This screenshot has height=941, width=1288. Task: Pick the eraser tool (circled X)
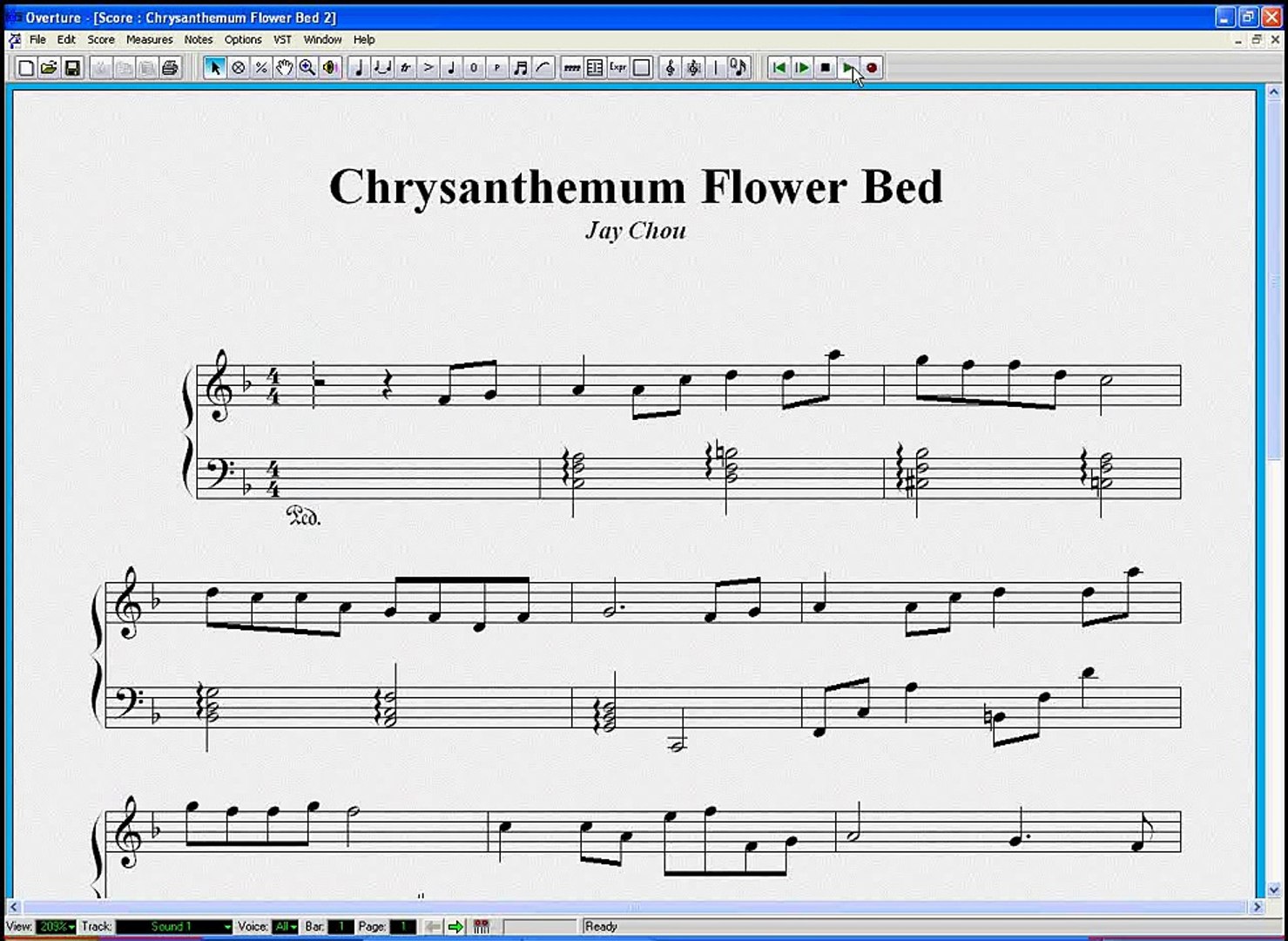(238, 68)
